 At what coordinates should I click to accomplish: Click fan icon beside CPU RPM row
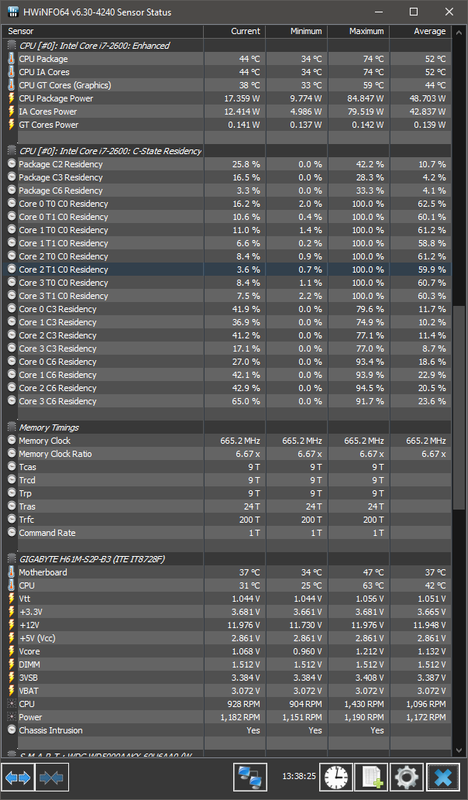pyautogui.click(x=12, y=704)
